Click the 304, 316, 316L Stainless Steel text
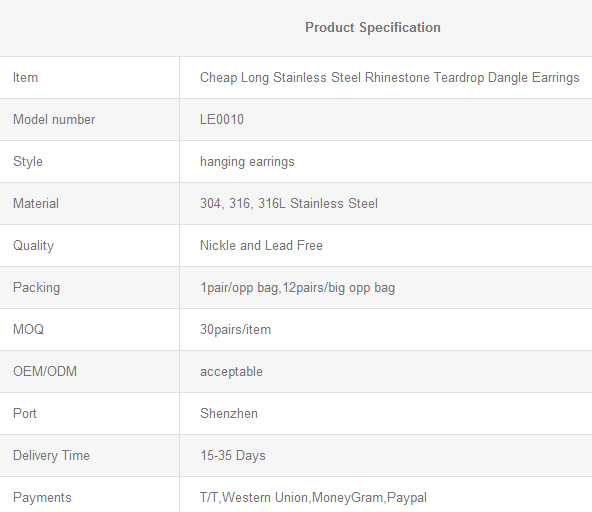The height and width of the screenshot is (512, 592). (x=288, y=204)
